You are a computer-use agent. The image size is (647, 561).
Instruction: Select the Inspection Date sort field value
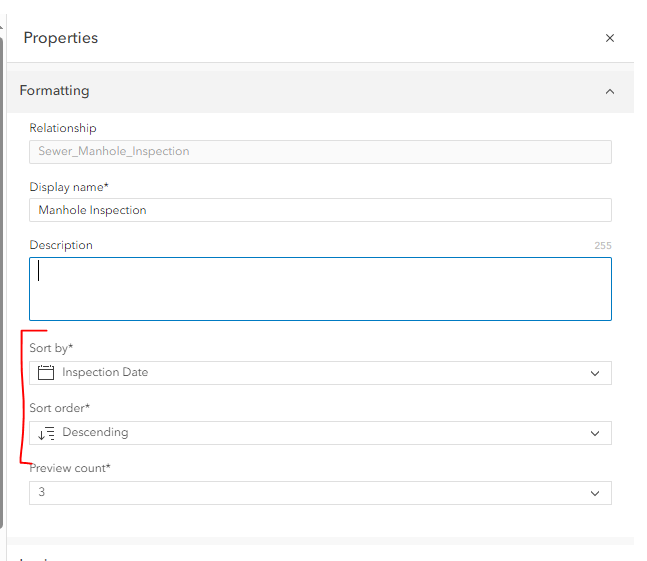click(x=105, y=373)
